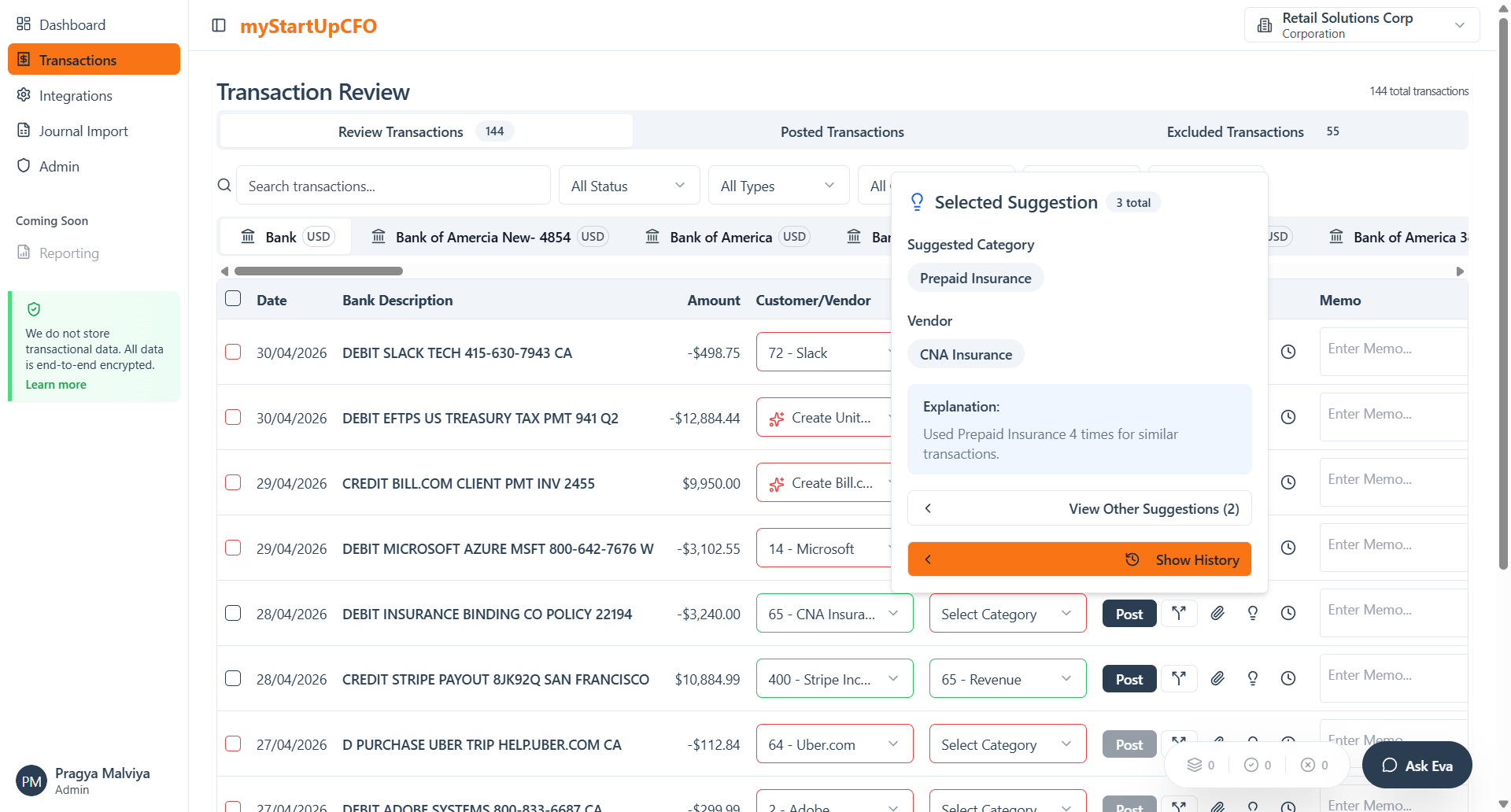Open suggestion lightbulb on Stripe Payout row
1511x812 pixels.
1253,679
